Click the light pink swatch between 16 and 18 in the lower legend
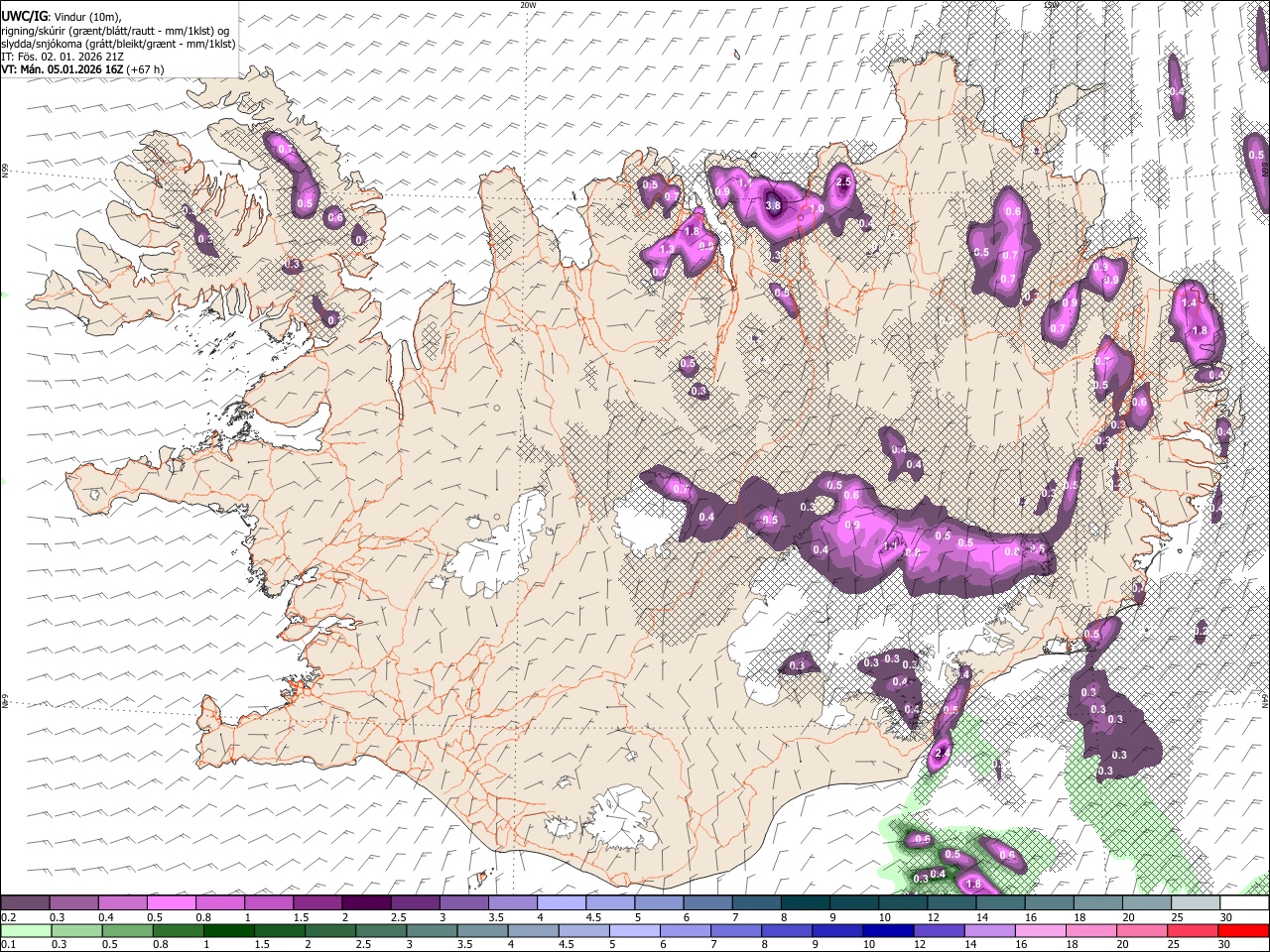1270x952 pixels. [x=1040, y=931]
